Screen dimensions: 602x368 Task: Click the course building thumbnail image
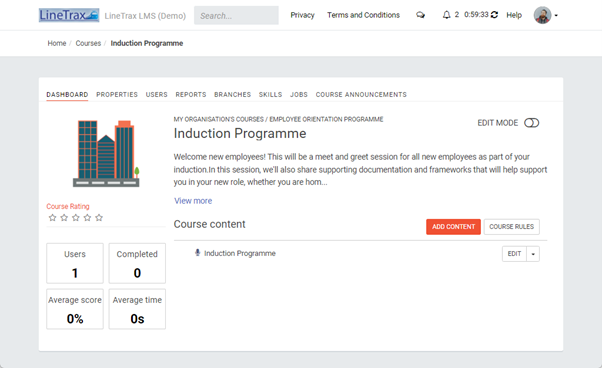(x=106, y=153)
